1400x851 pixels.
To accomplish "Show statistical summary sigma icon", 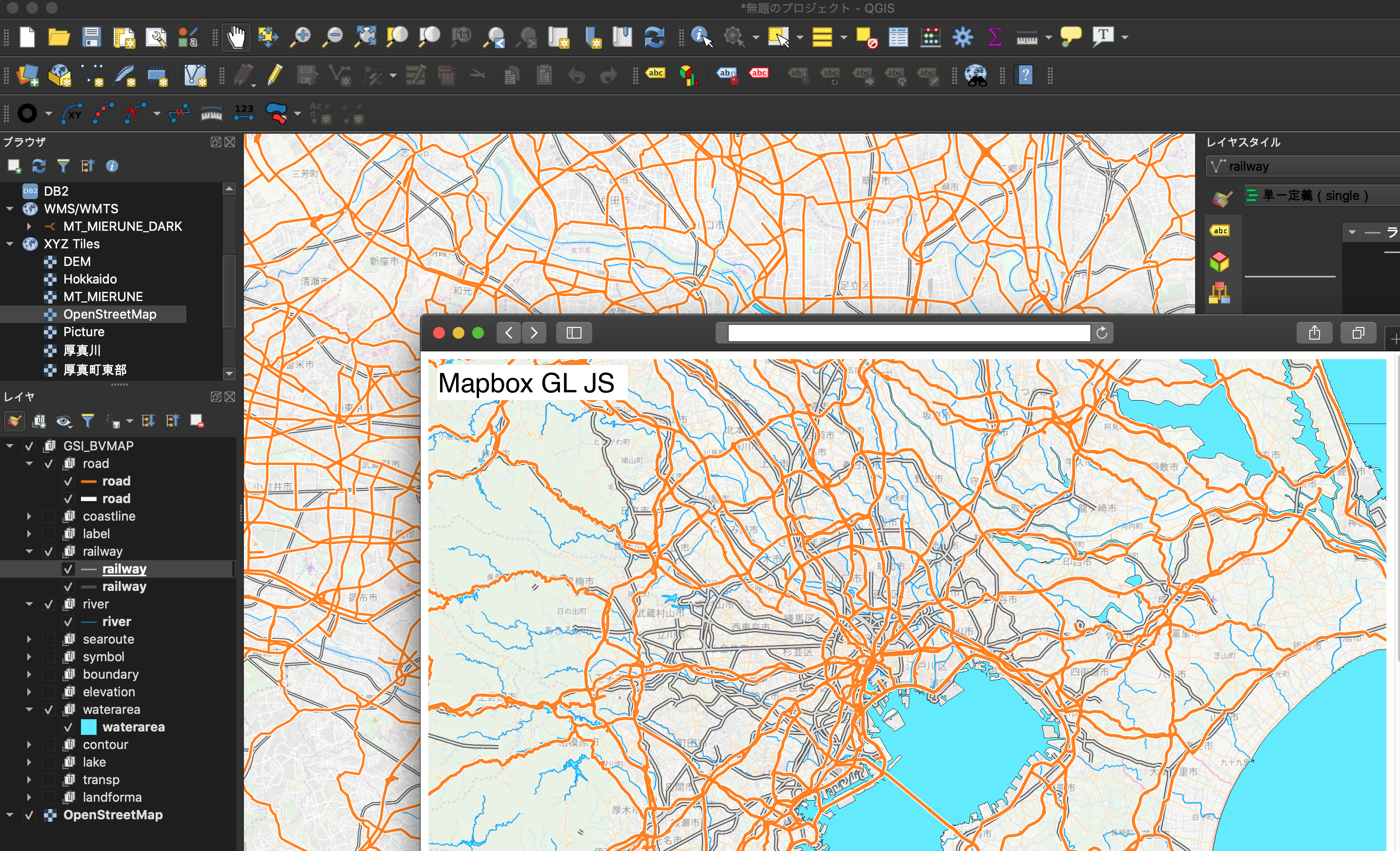I will click(995, 38).
